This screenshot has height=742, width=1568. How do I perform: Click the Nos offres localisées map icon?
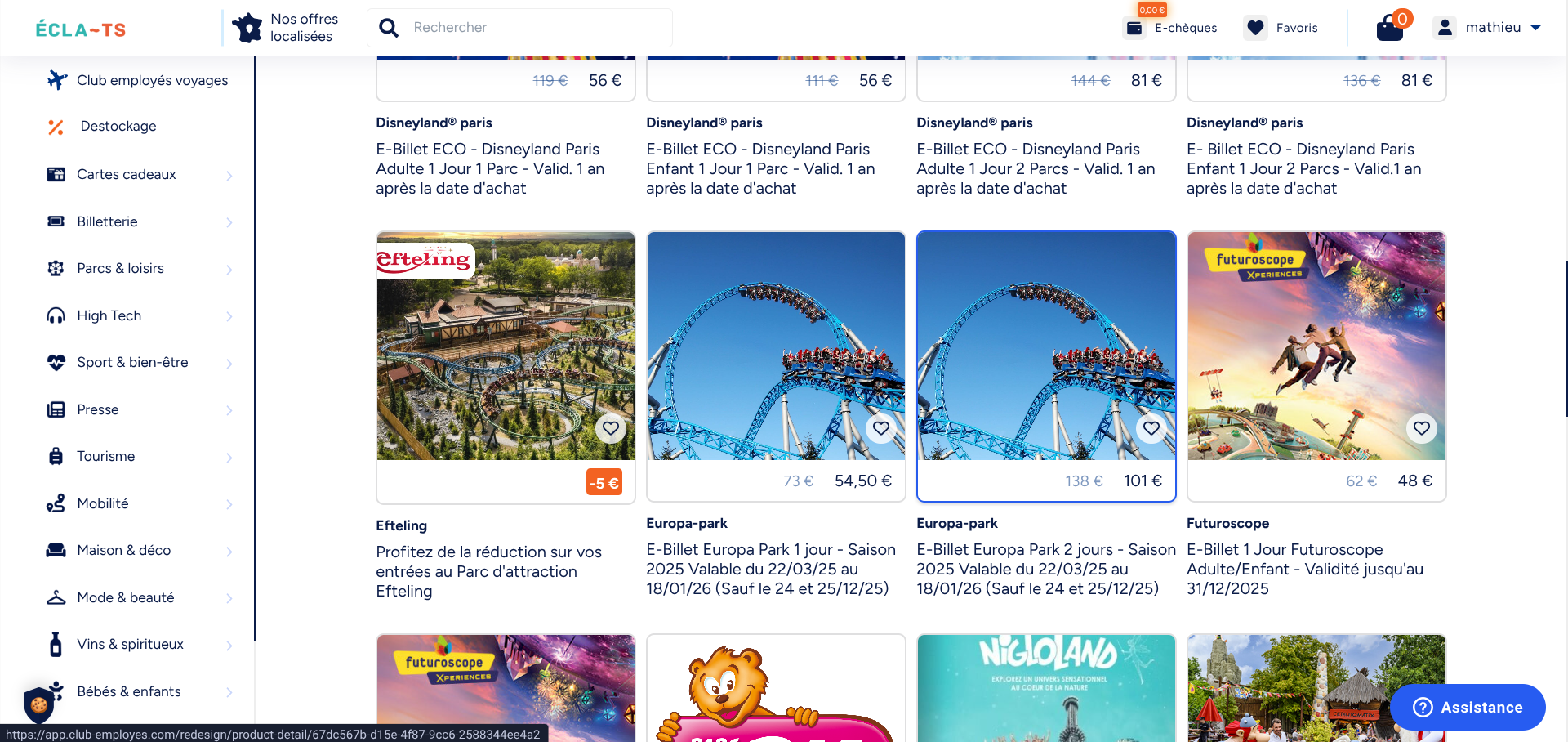tap(247, 28)
